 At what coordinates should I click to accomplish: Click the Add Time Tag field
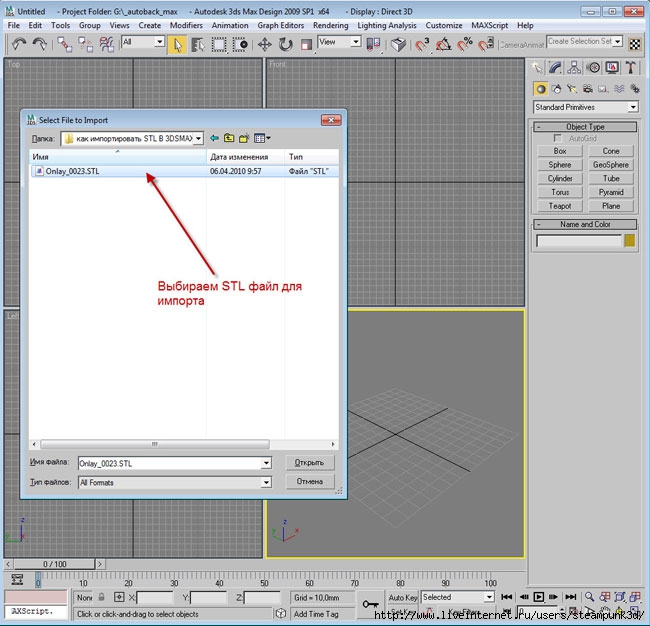[316, 614]
